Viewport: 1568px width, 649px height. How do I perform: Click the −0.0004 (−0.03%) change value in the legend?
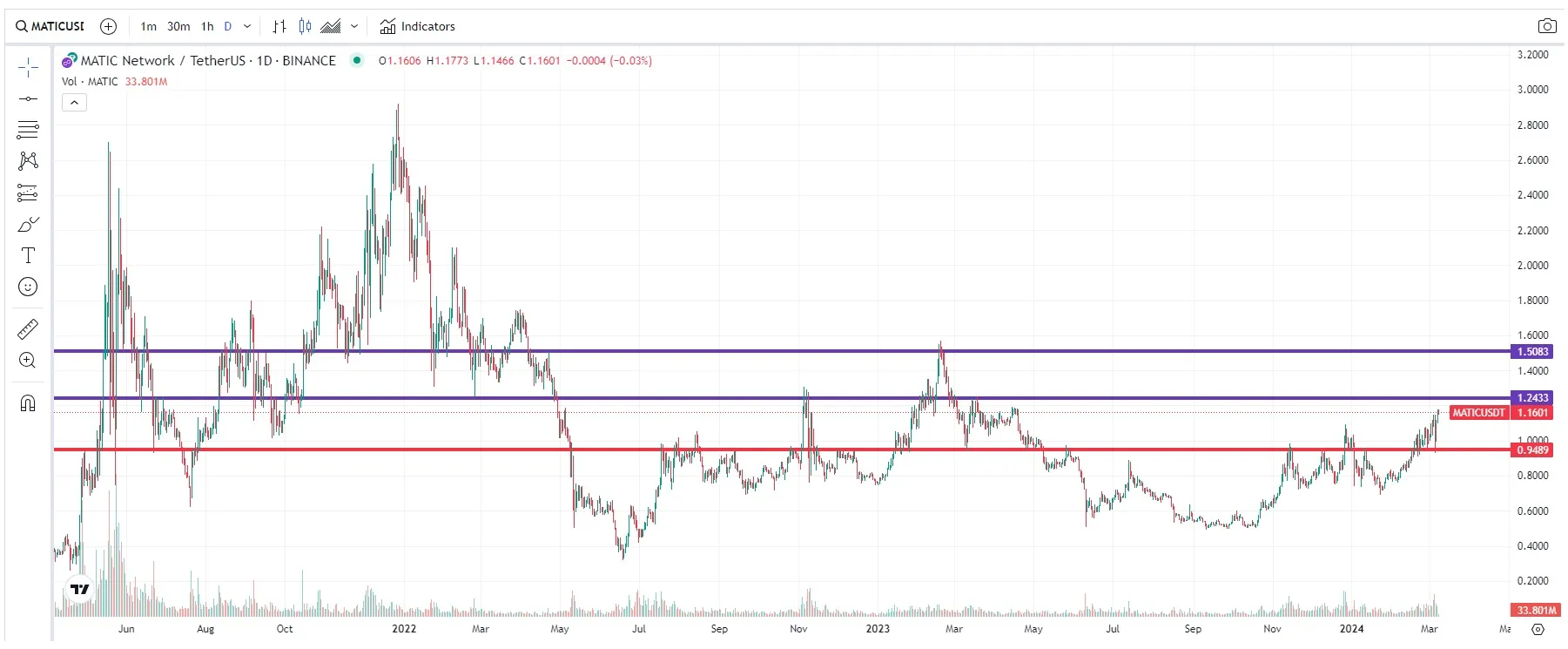(x=609, y=60)
